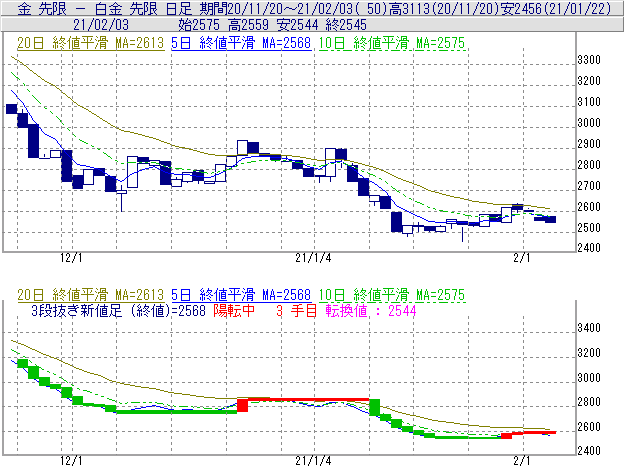Click the chart title 金 先限 － 白金 先限 日足
The image size is (624, 473).
pyautogui.click(x=105, y=8)
